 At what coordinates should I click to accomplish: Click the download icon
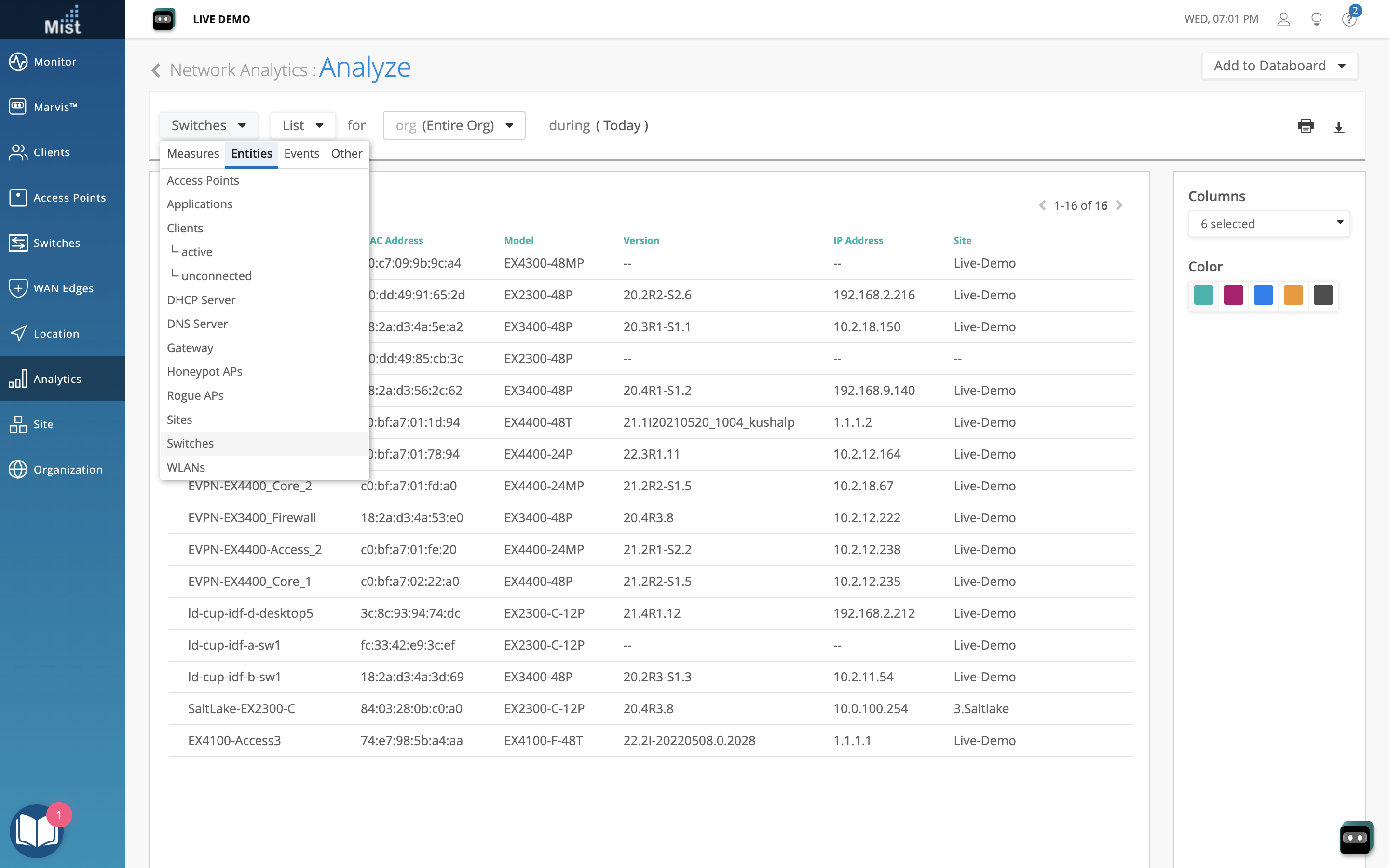coord(1338,127)
